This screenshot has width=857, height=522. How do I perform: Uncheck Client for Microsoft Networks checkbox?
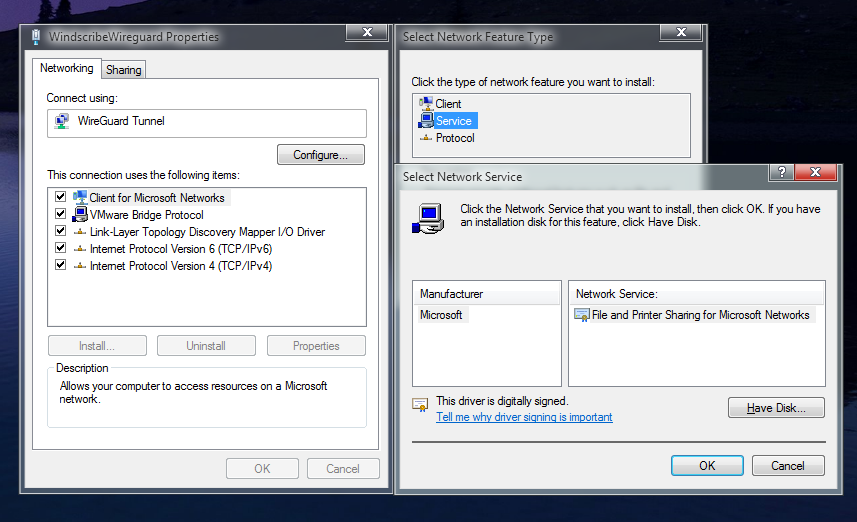point(61,197)
